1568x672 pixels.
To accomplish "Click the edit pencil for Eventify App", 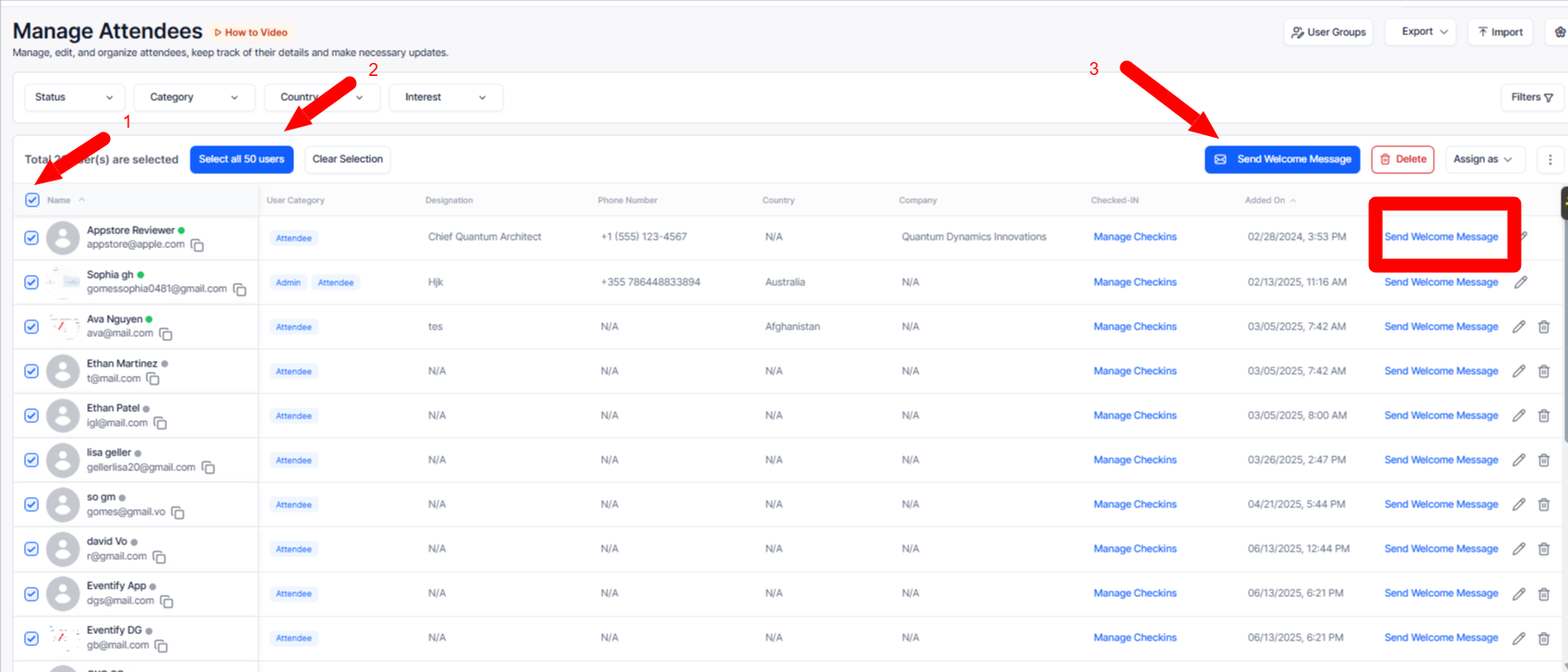I will tap(1519, 593).
